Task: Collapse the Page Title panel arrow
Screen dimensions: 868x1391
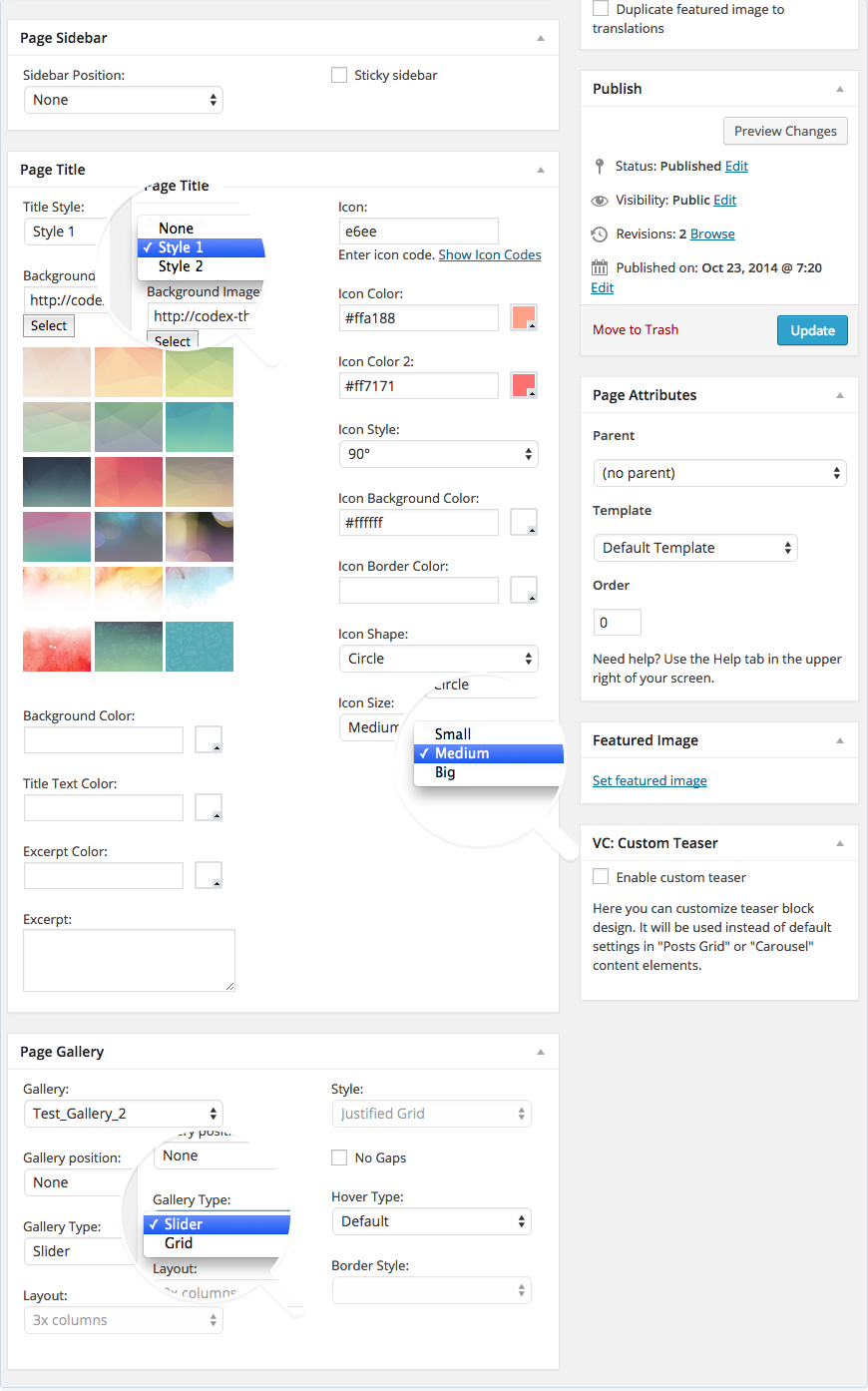Action: pyautogui.click(x=541, y=170)
